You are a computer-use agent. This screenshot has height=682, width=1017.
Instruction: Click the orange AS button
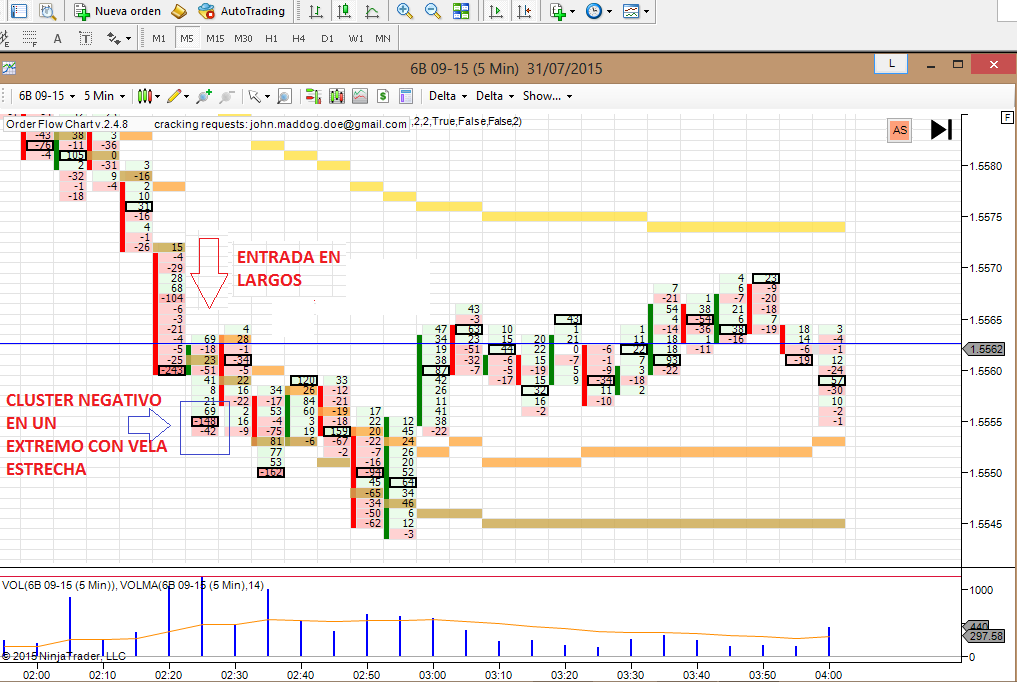900,130
